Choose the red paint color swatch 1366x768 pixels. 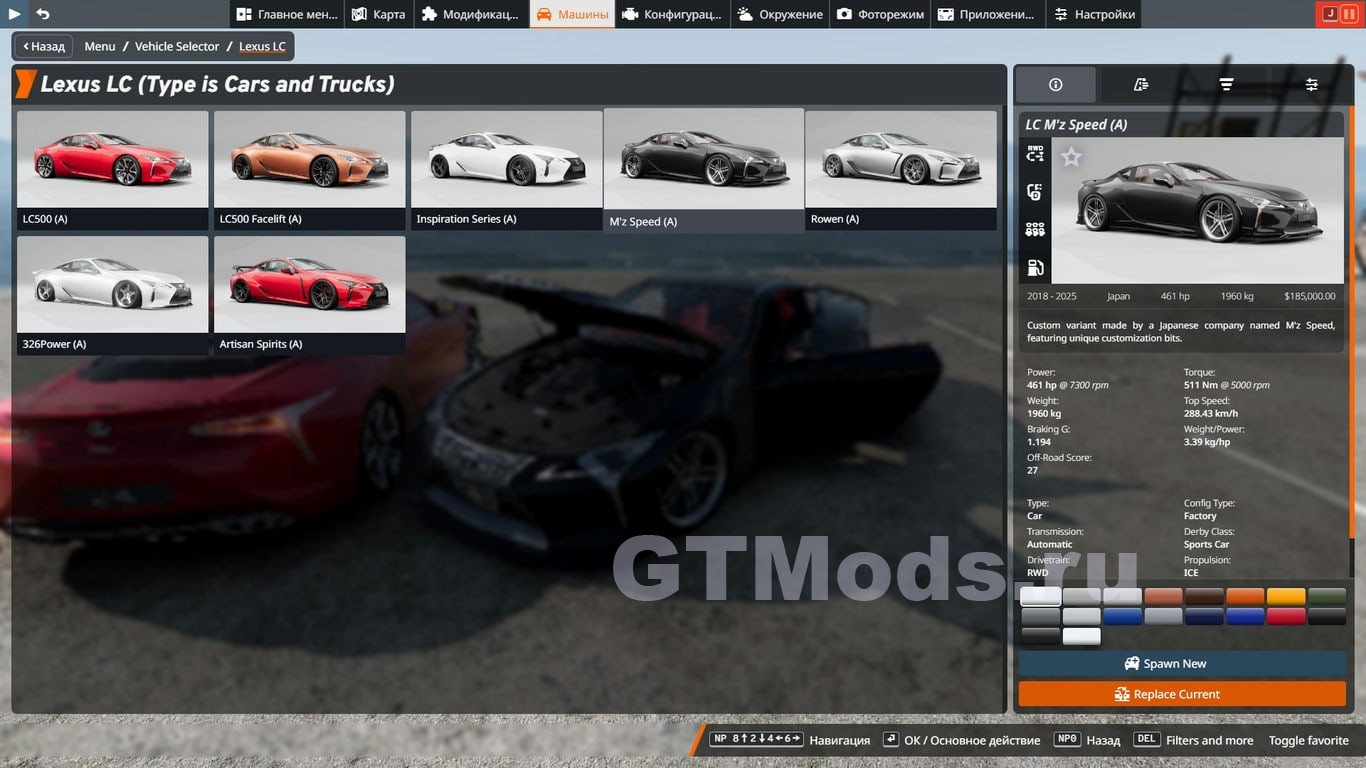tap(1286, 617)
